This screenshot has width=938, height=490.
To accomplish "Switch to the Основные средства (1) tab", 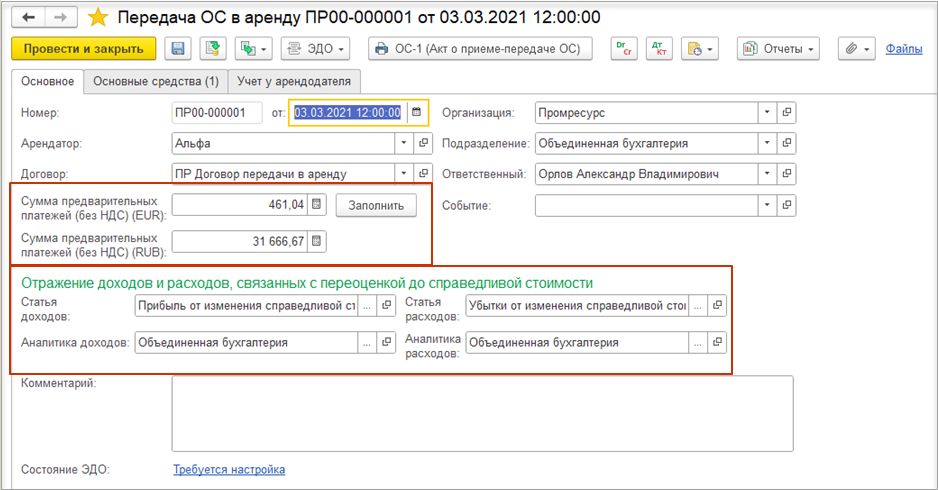I will coord(156,81).
